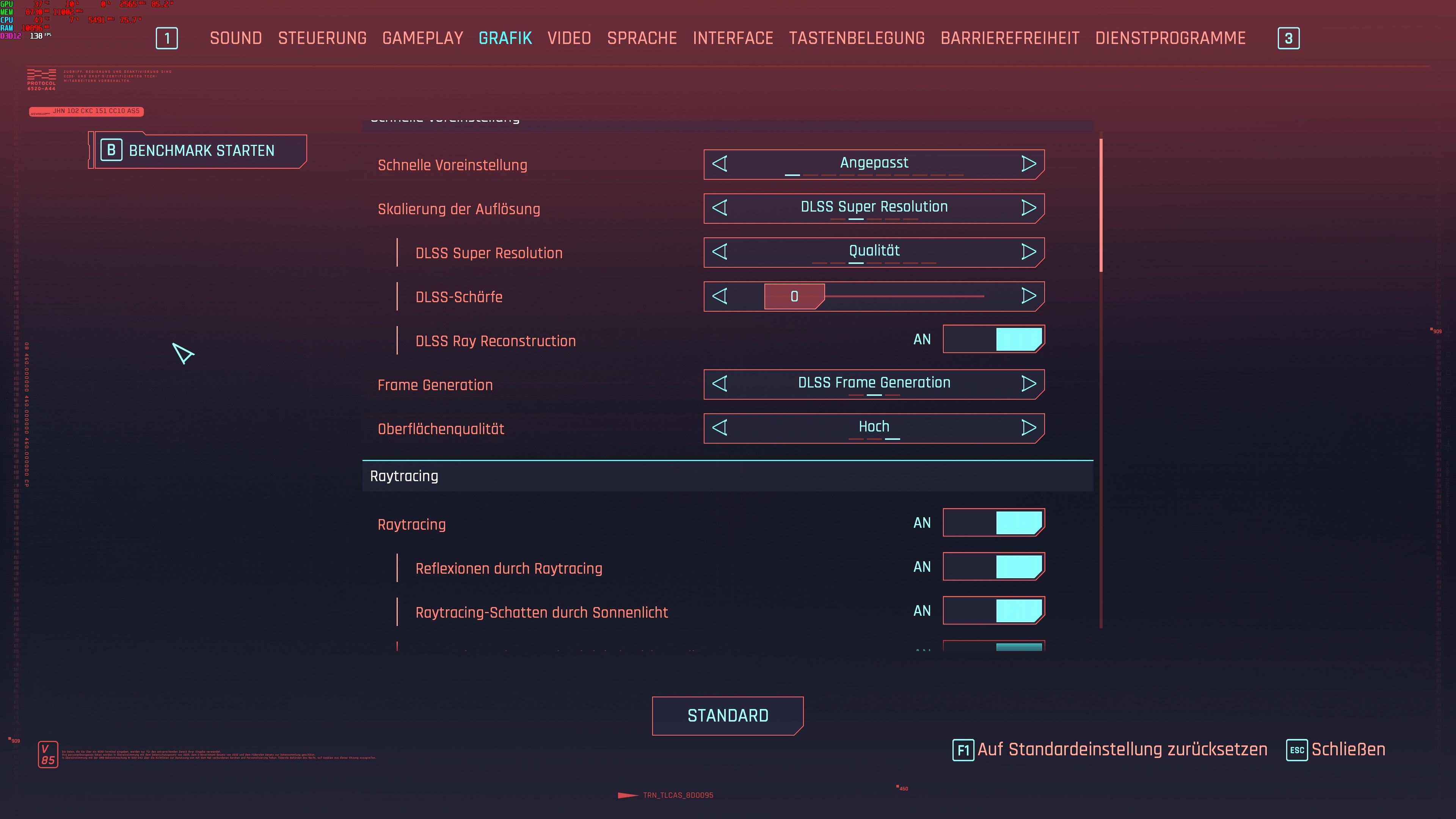Screen dimensions: 1456x819
Task: Click the previous-tab key icon labeled 1
Action: coord(167,38)
